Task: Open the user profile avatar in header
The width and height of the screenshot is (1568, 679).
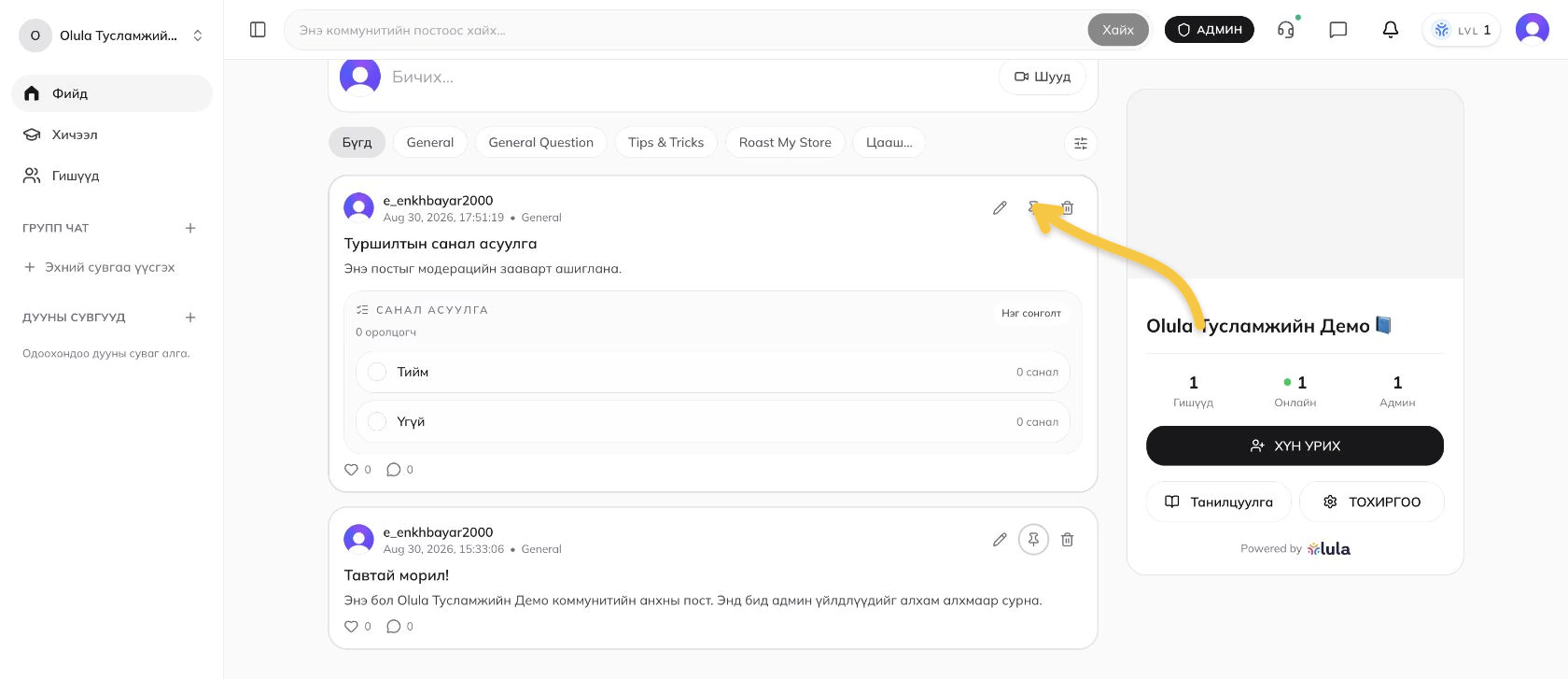Action: coord(1533,30)
